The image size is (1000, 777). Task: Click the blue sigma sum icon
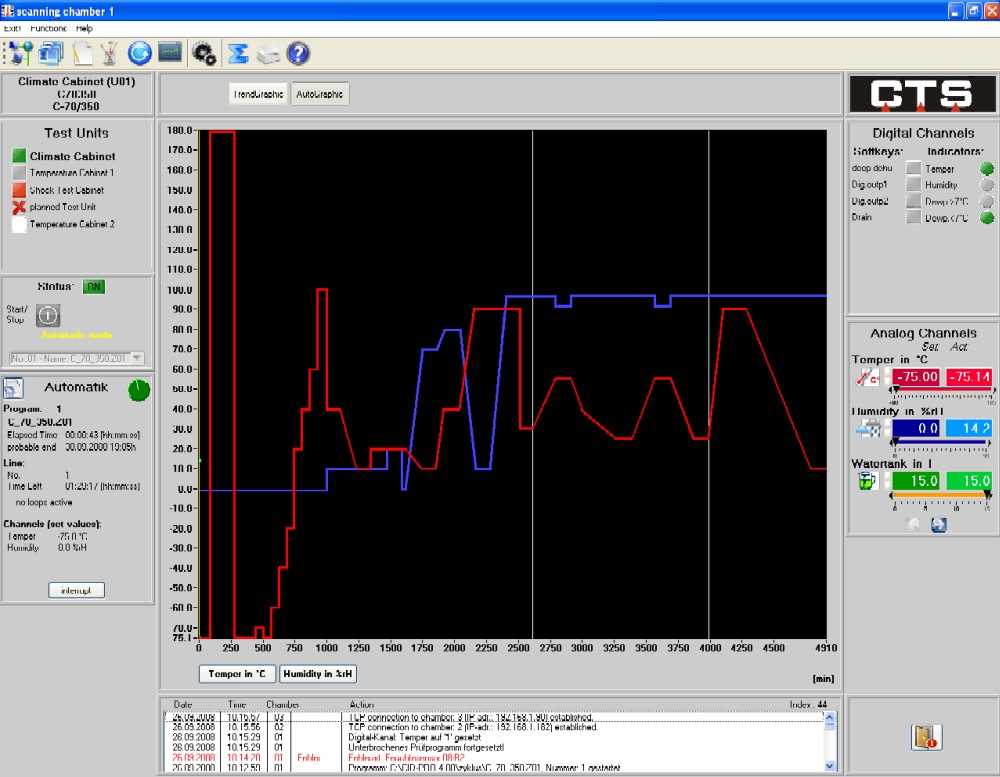pyautogui.click(x=238, y=54)
